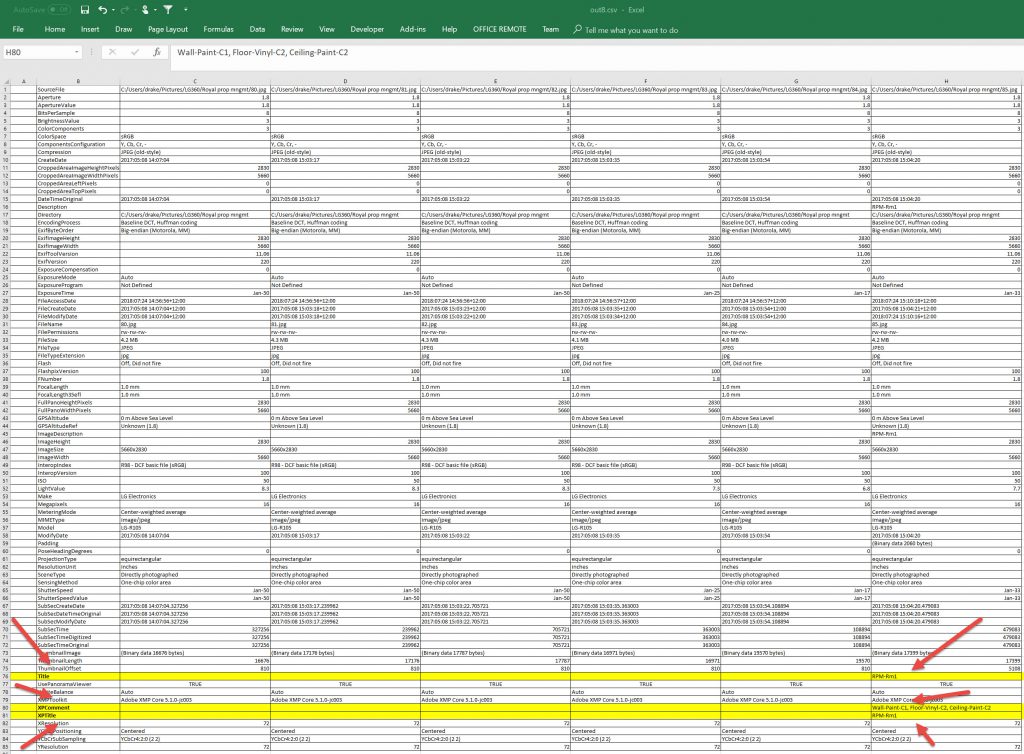Viewport: 1024px width, 754px height.
Task: Click the Undo arrow icon
Action: tap(102, 9)
